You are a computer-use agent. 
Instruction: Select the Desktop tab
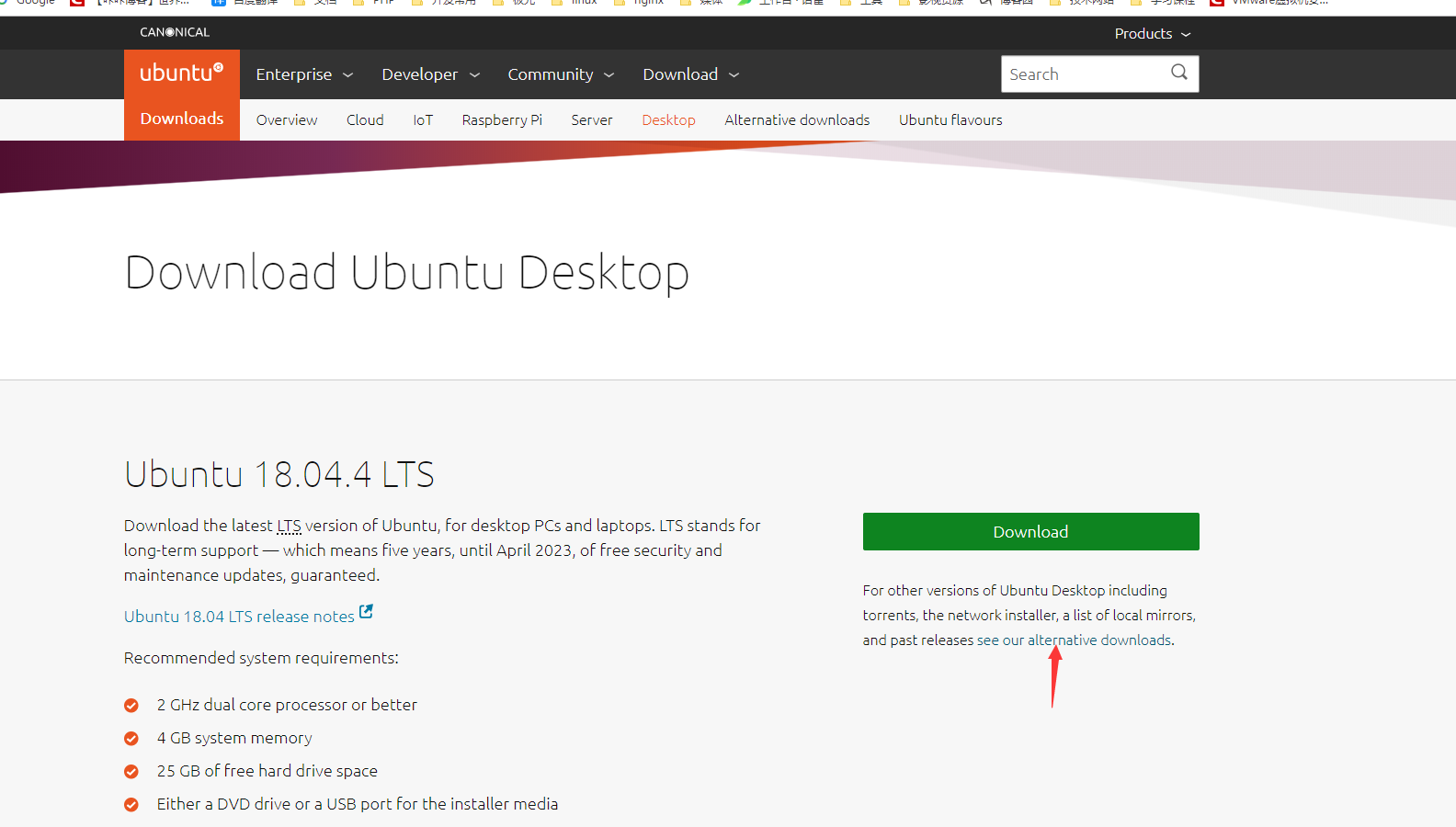pos(668,120)
